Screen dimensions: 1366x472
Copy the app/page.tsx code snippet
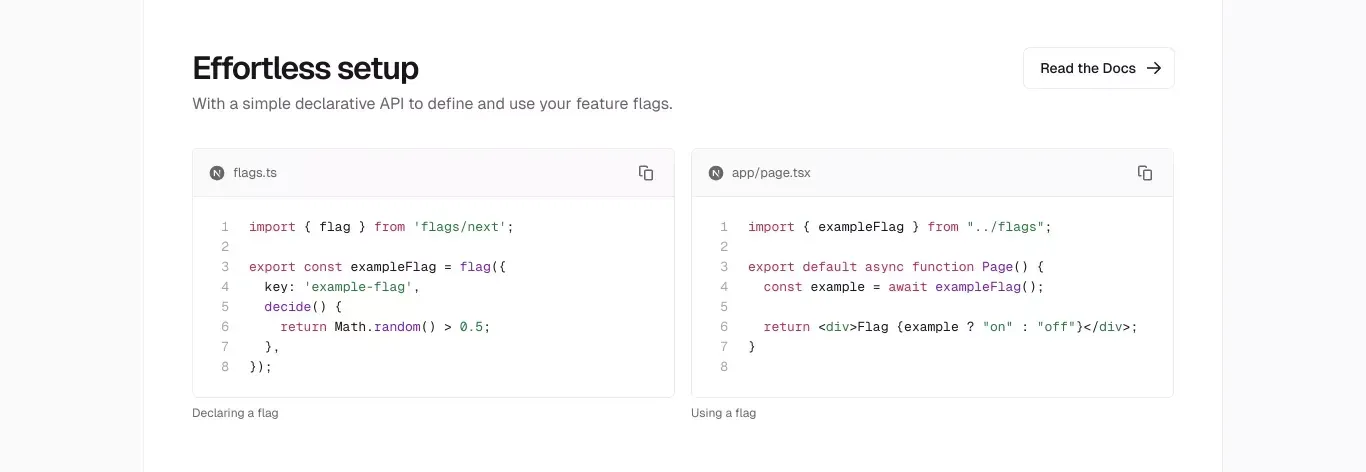(x=1145, y=173)
